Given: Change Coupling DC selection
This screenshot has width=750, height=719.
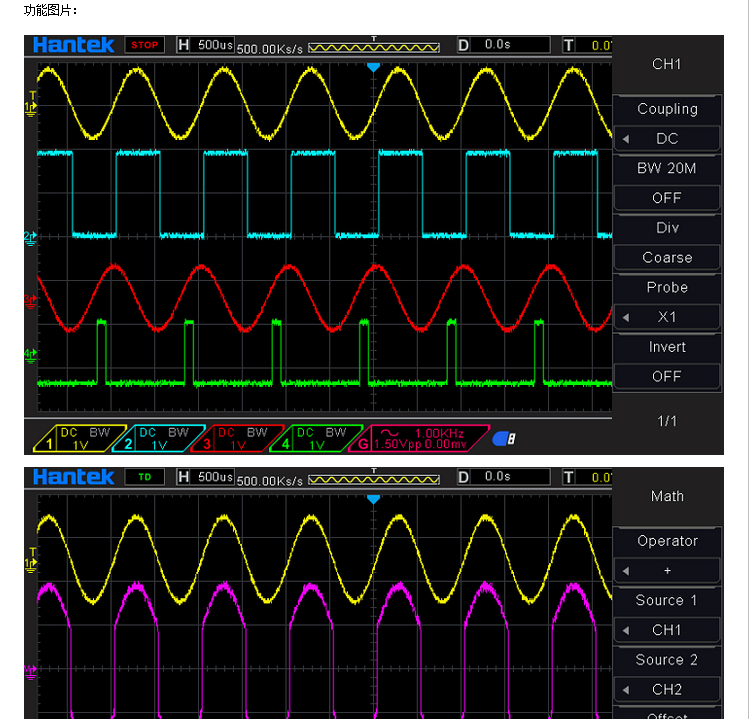Looking at the screenshot, I should click(x=667, y=139).
